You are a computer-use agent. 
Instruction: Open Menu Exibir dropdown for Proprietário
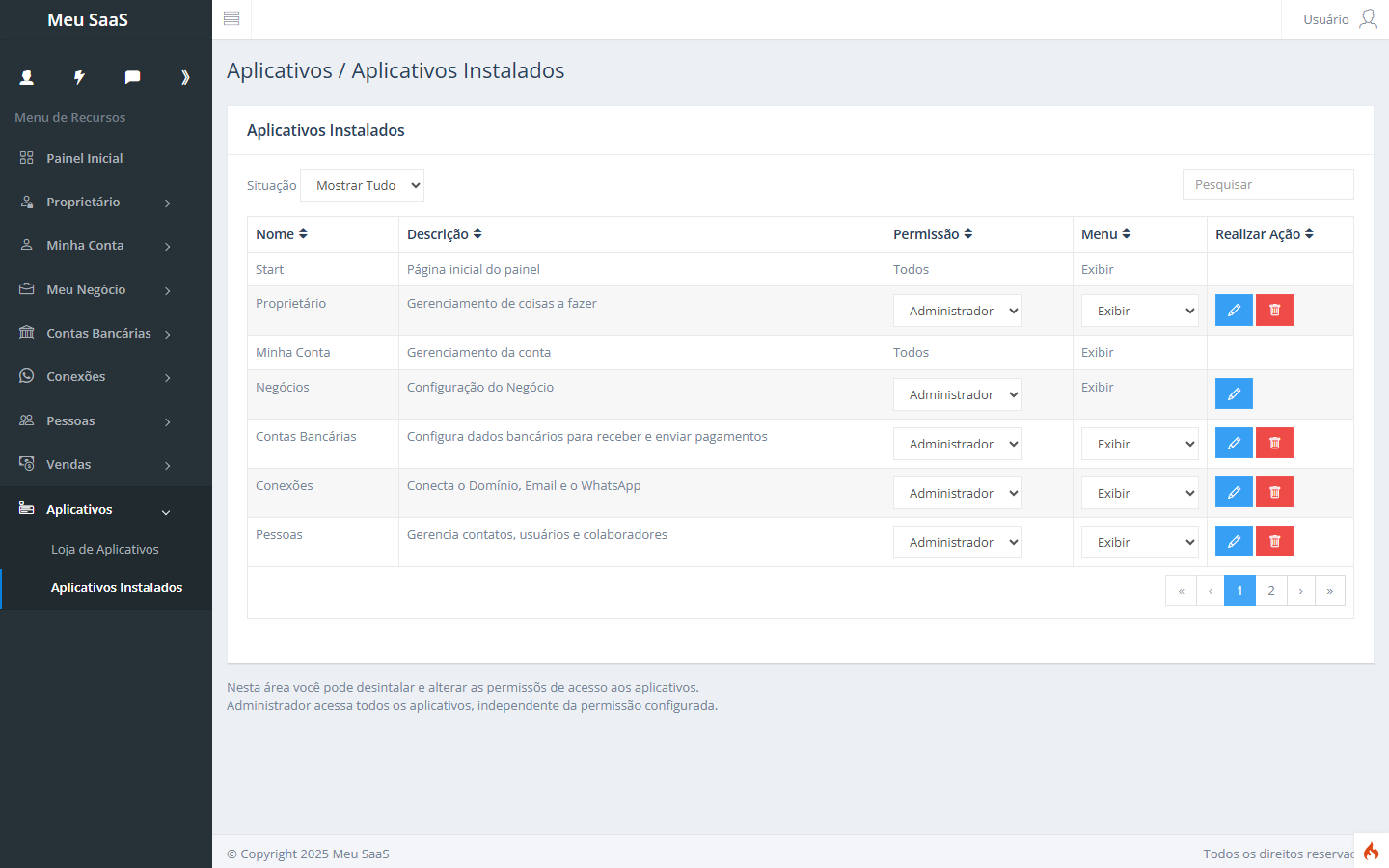(x=1140, y=311)
